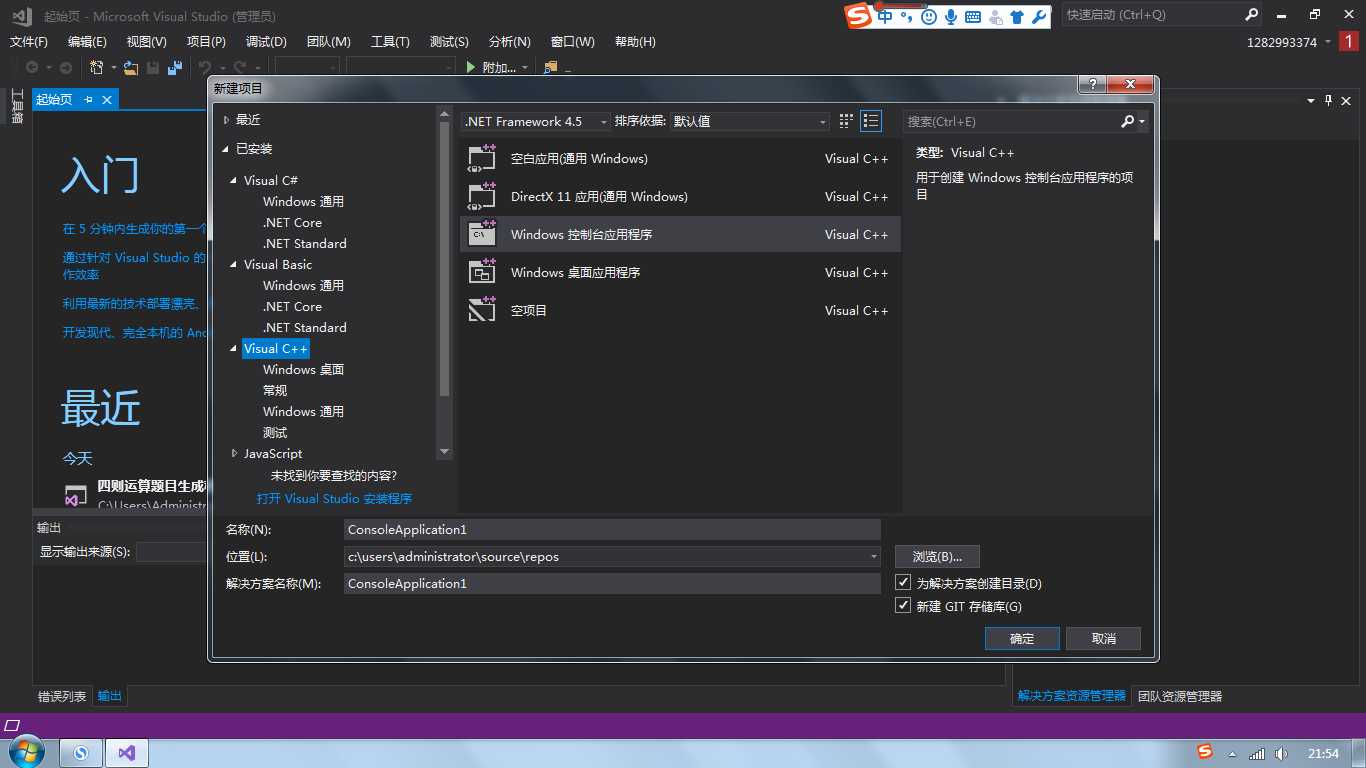
Task: Click the quick launch magnifier icon
Action: [1251, 15]
